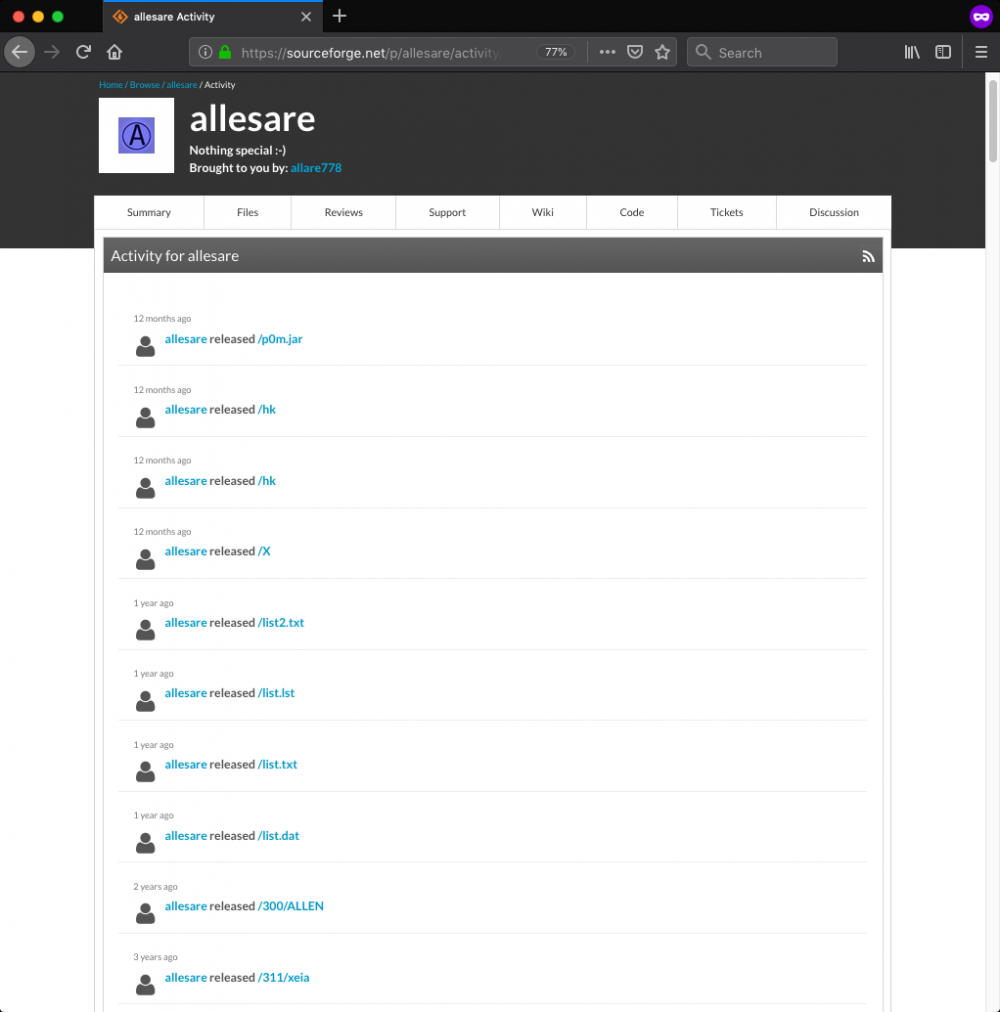
Task: Open the /list2.txt file link
Action: pos(281,623)
